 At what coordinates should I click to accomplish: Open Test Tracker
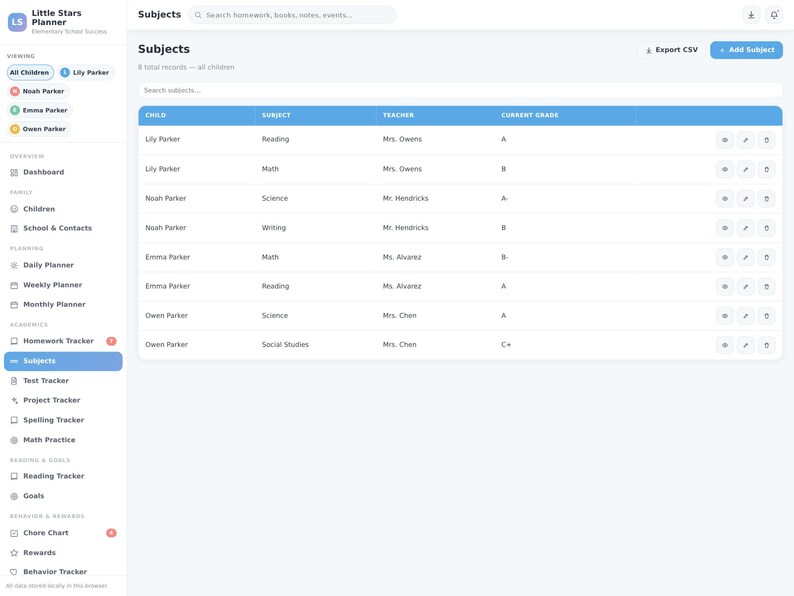[63, 381]
